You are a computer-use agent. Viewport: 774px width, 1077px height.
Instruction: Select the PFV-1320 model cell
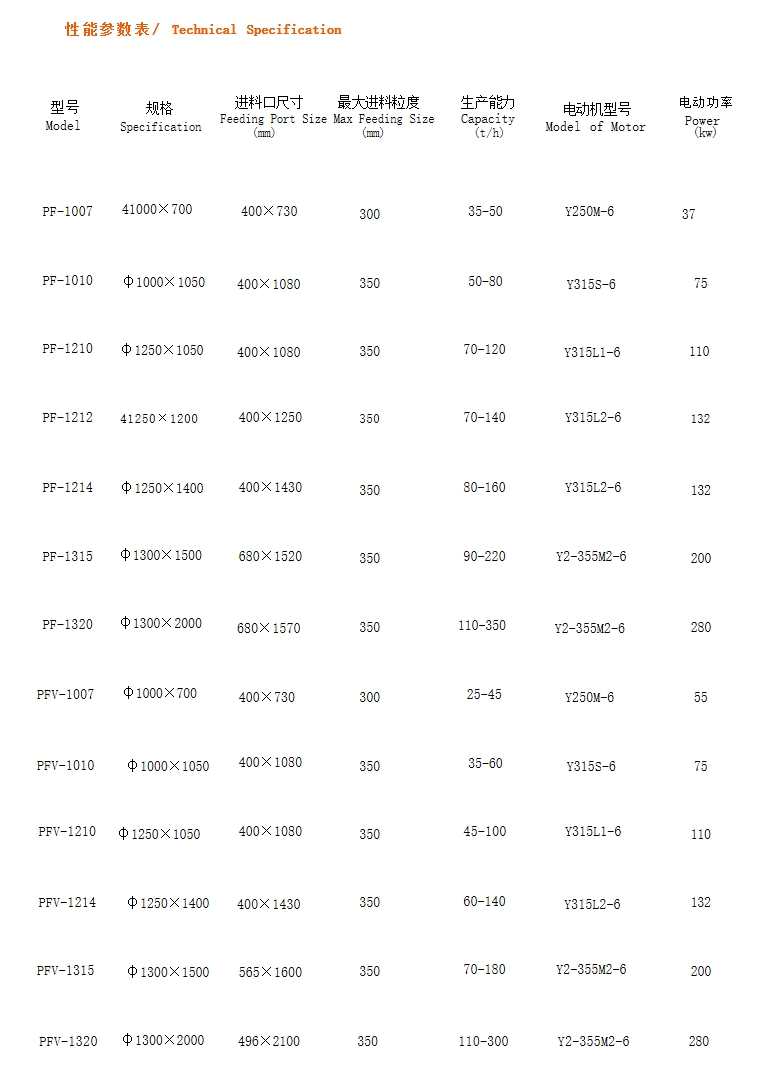point(68,1041)
